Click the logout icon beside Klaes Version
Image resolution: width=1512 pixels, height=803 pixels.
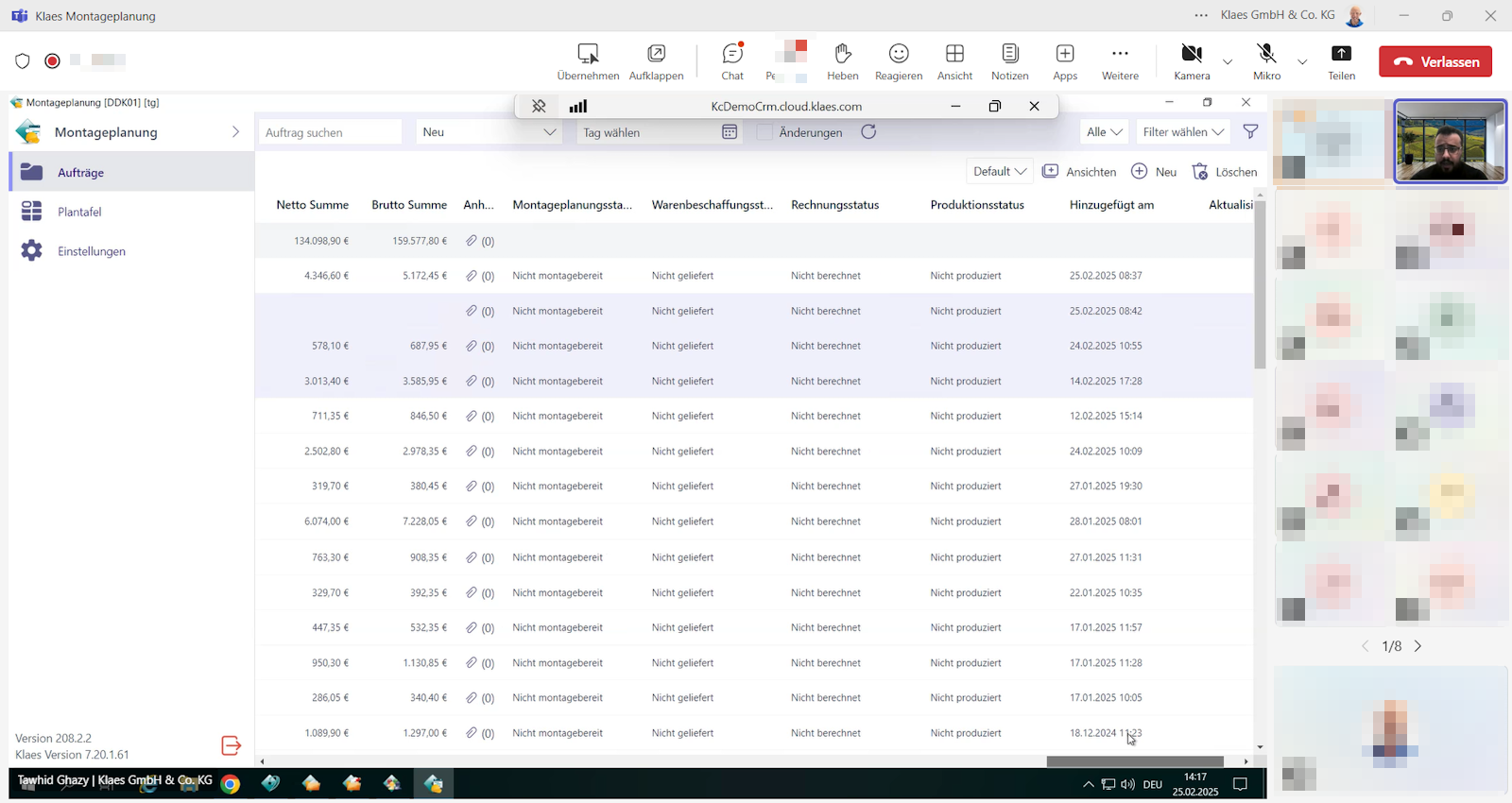pyautogui.click(x=231, y=745)
